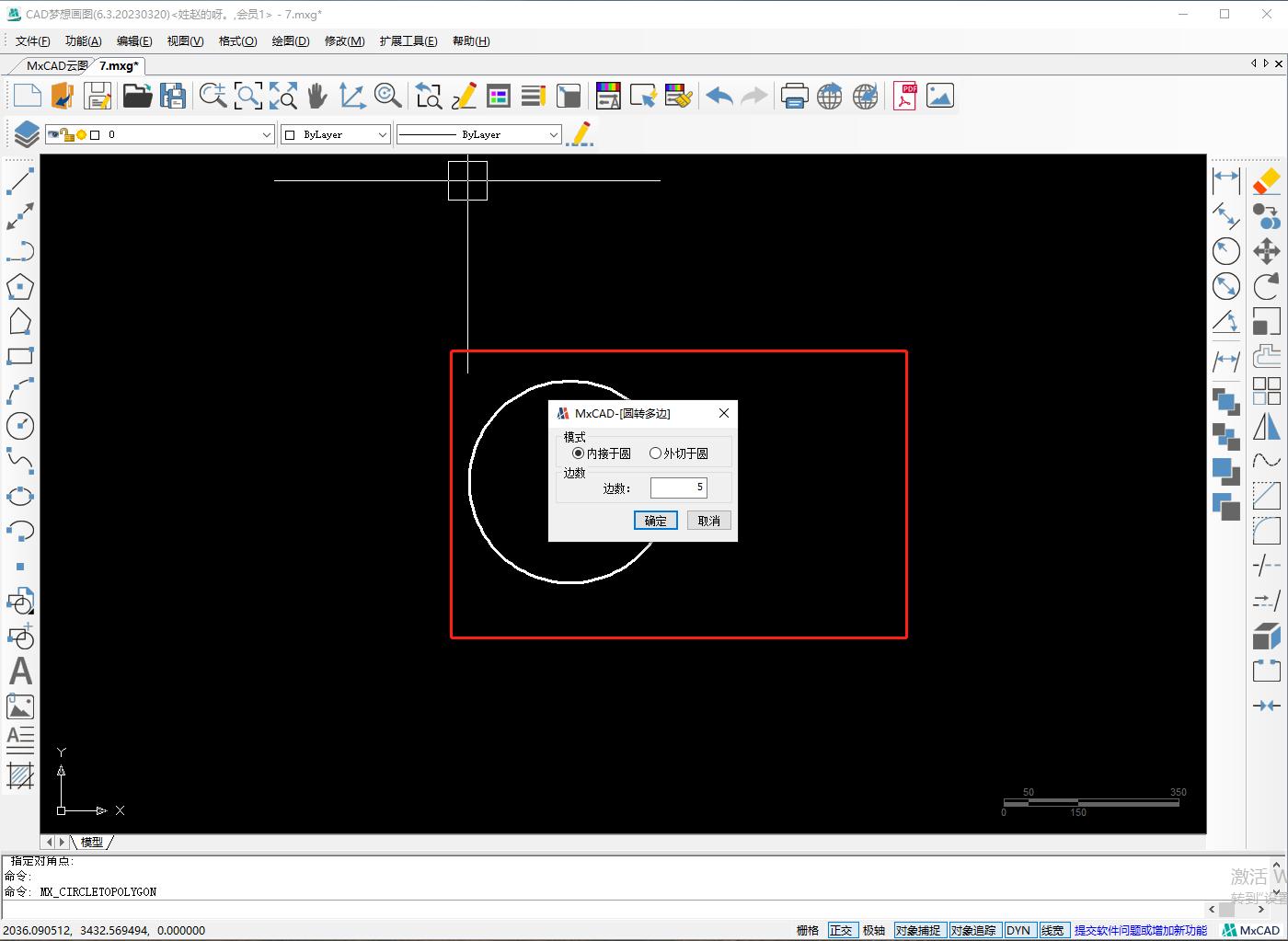Select the Polygon drawing tool
The height and width of the screenshot is (941, 1288).
pyautogui.click(x=20, y=287)
